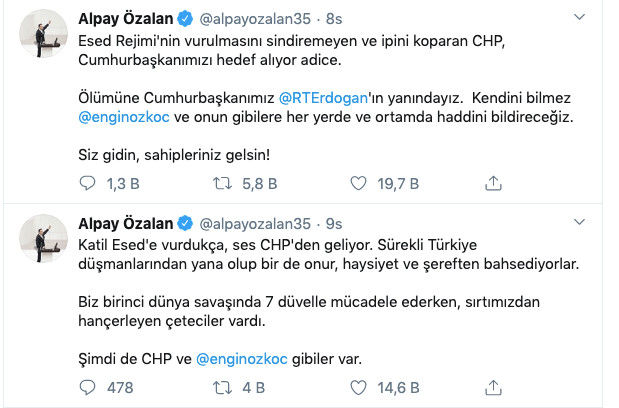This screenshot has width=619, height=408.
Task: Share the second tweet
Action: coord(492,386)
